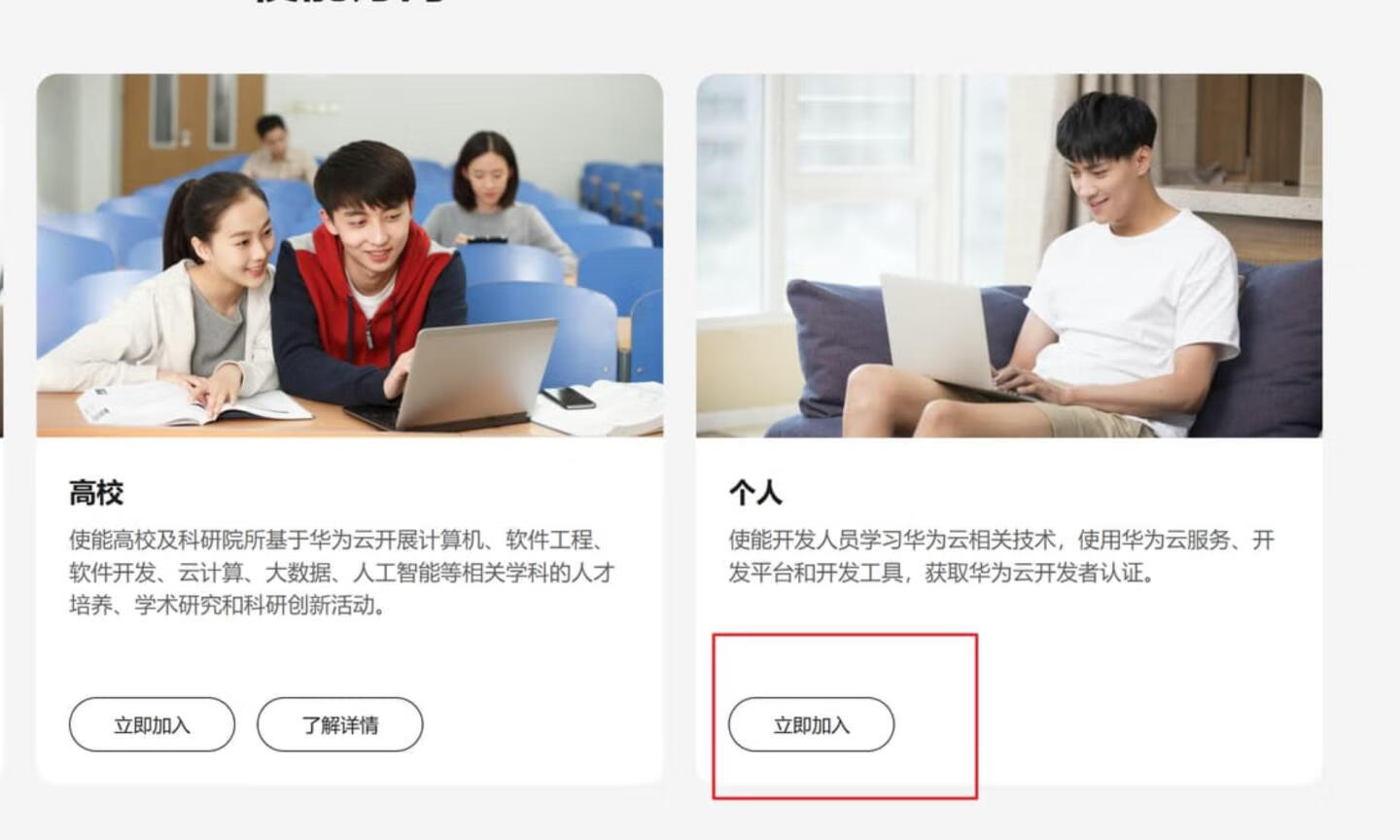Screen dimensions: 1400x840
Task: Click the 高校 description starting 使能高校及科研院所
Action: (341, 573)
